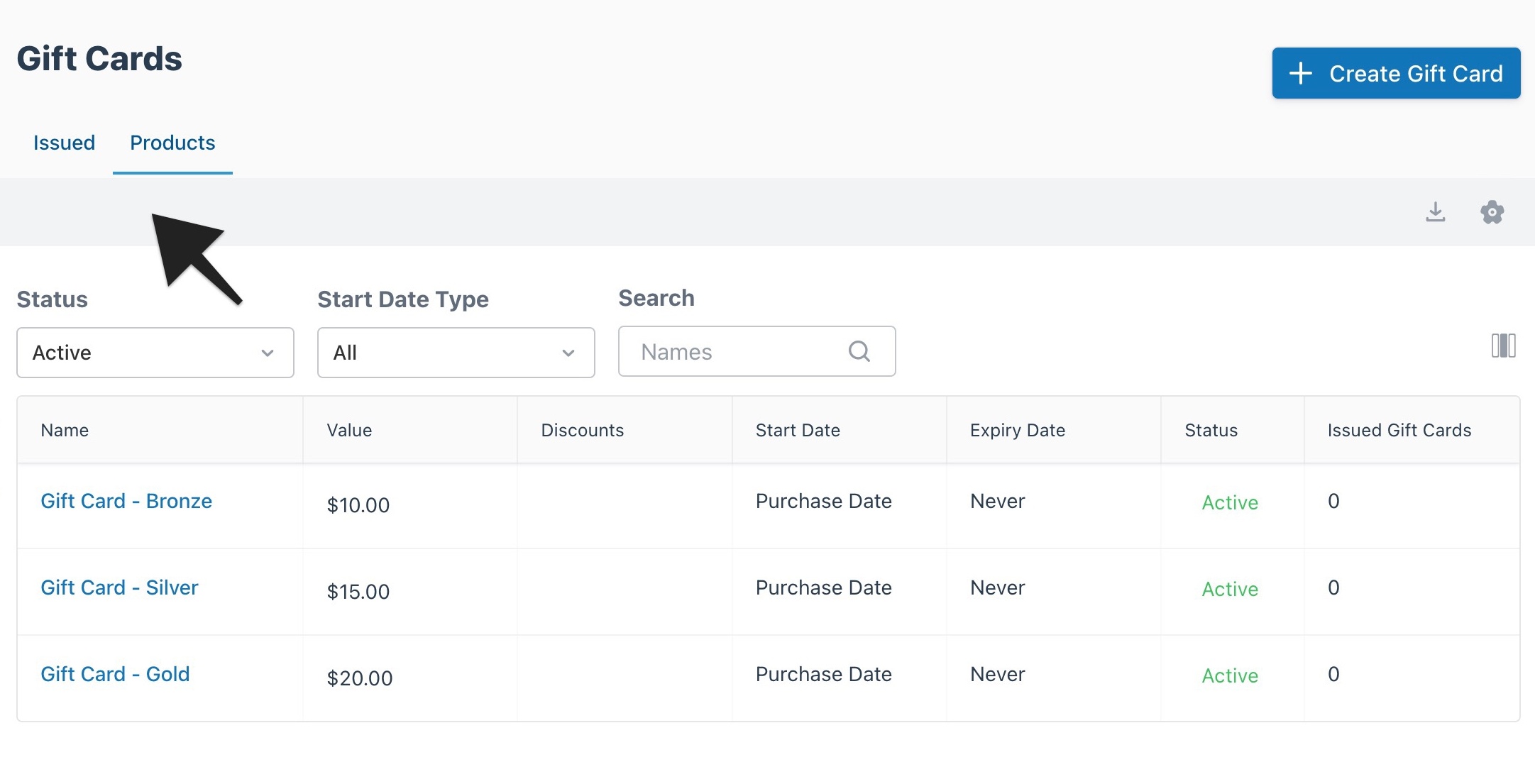
Task: Click Purchase Date in the Silver row
Action: click(x=824, y=587)
